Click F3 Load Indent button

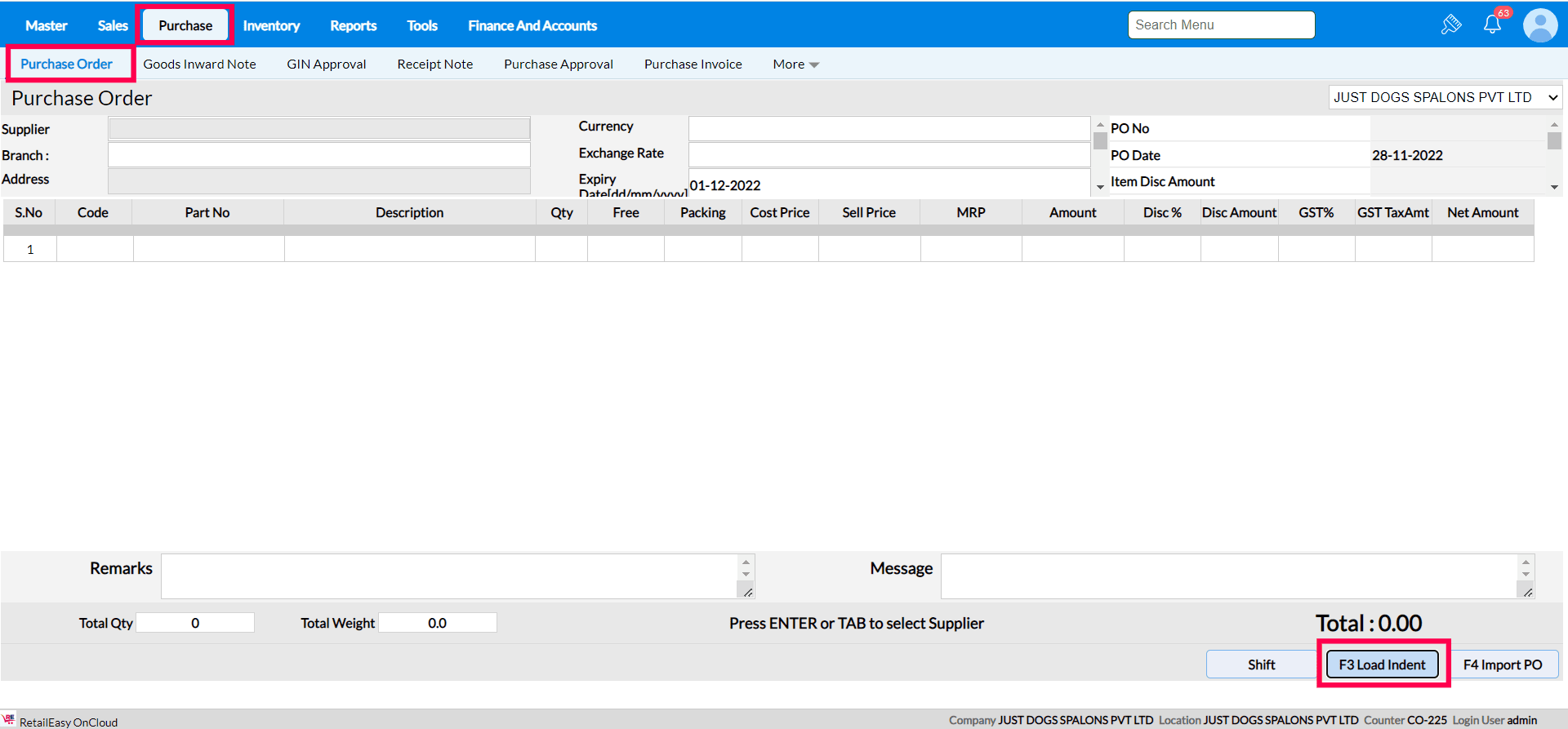[x=1383, y=665]
